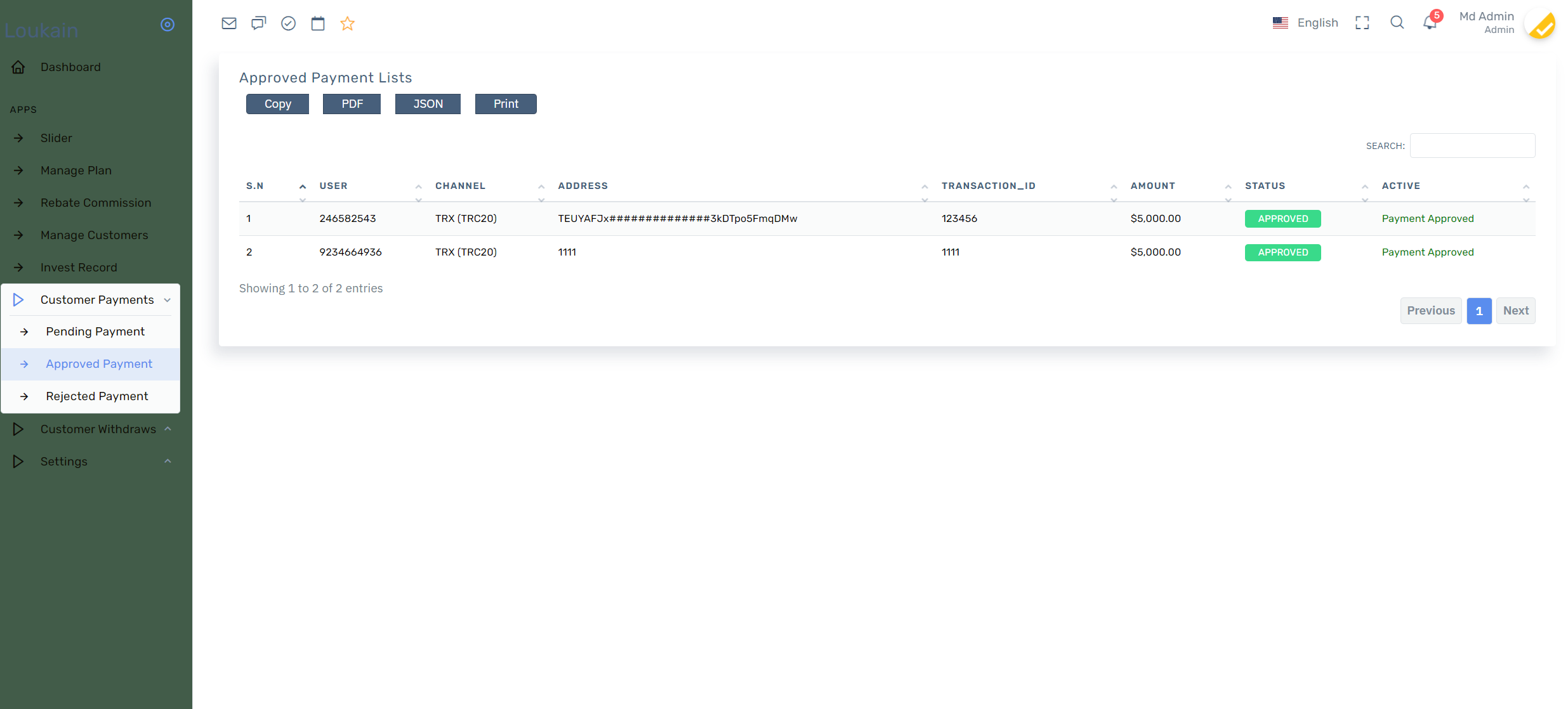Toggle fullscreen mode icon
This screenshot has width=1568, height=709.
pos(1362,23)
